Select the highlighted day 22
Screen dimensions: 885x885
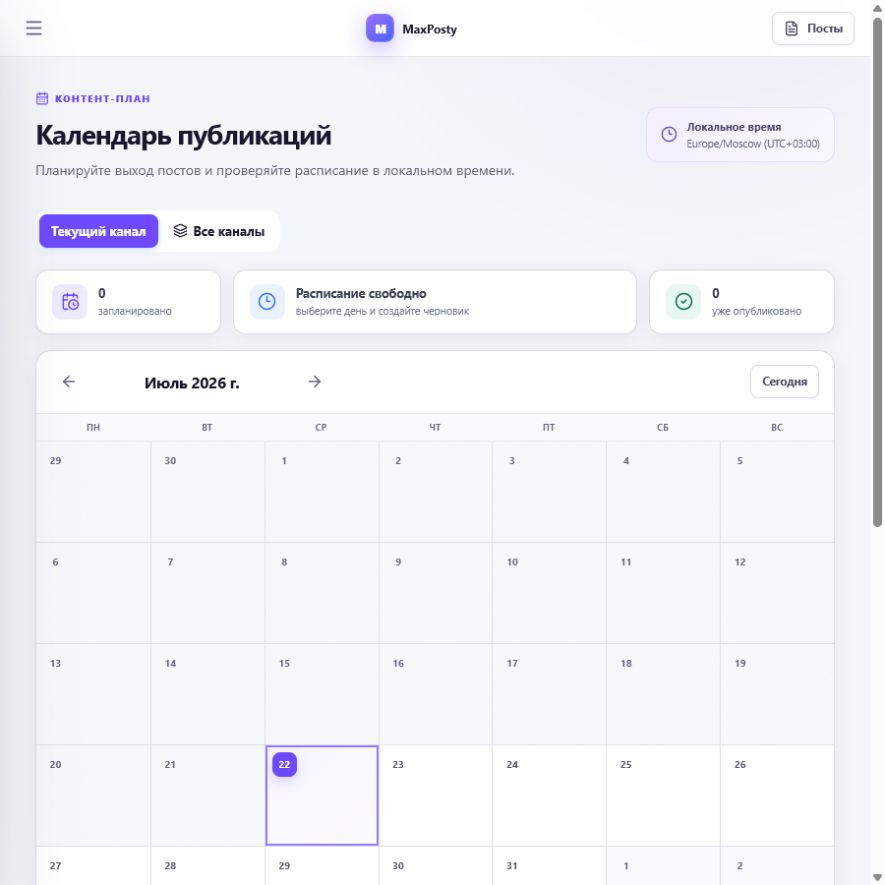click(x=322, y=795)
